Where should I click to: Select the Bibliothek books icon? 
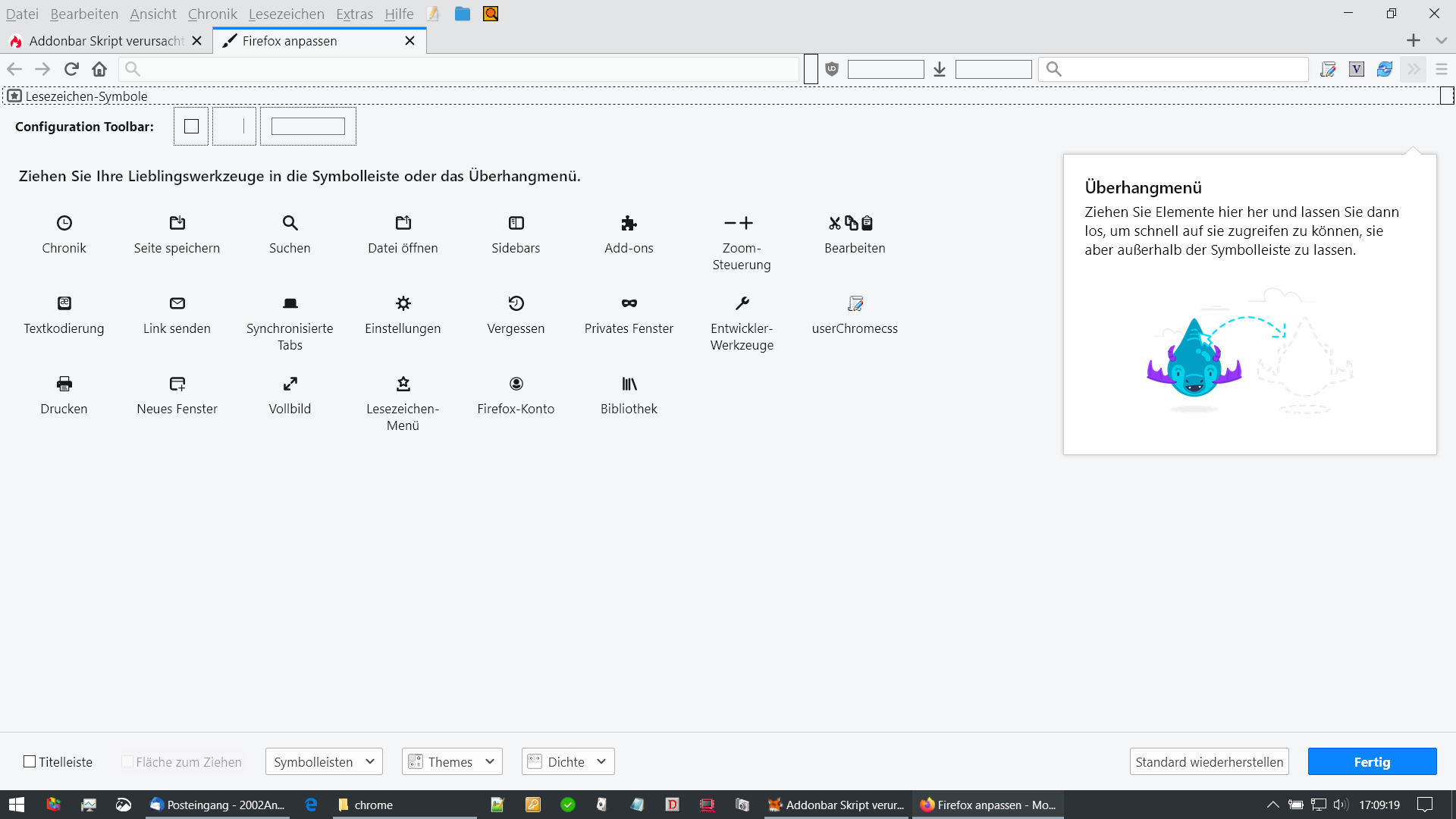coord(629,384)
